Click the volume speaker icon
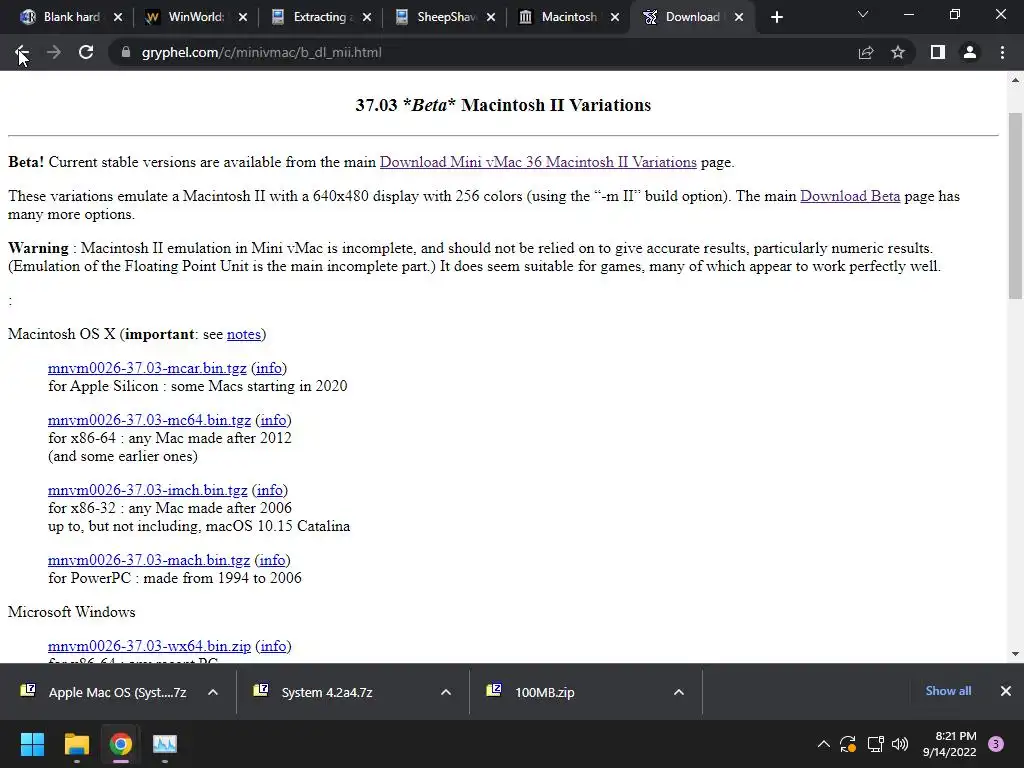 coord(900,744)
